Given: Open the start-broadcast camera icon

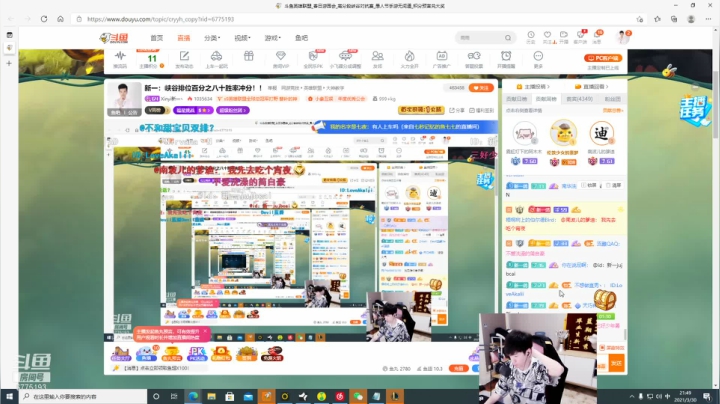Looking at the screenshot, I should (x=564, y=37).
